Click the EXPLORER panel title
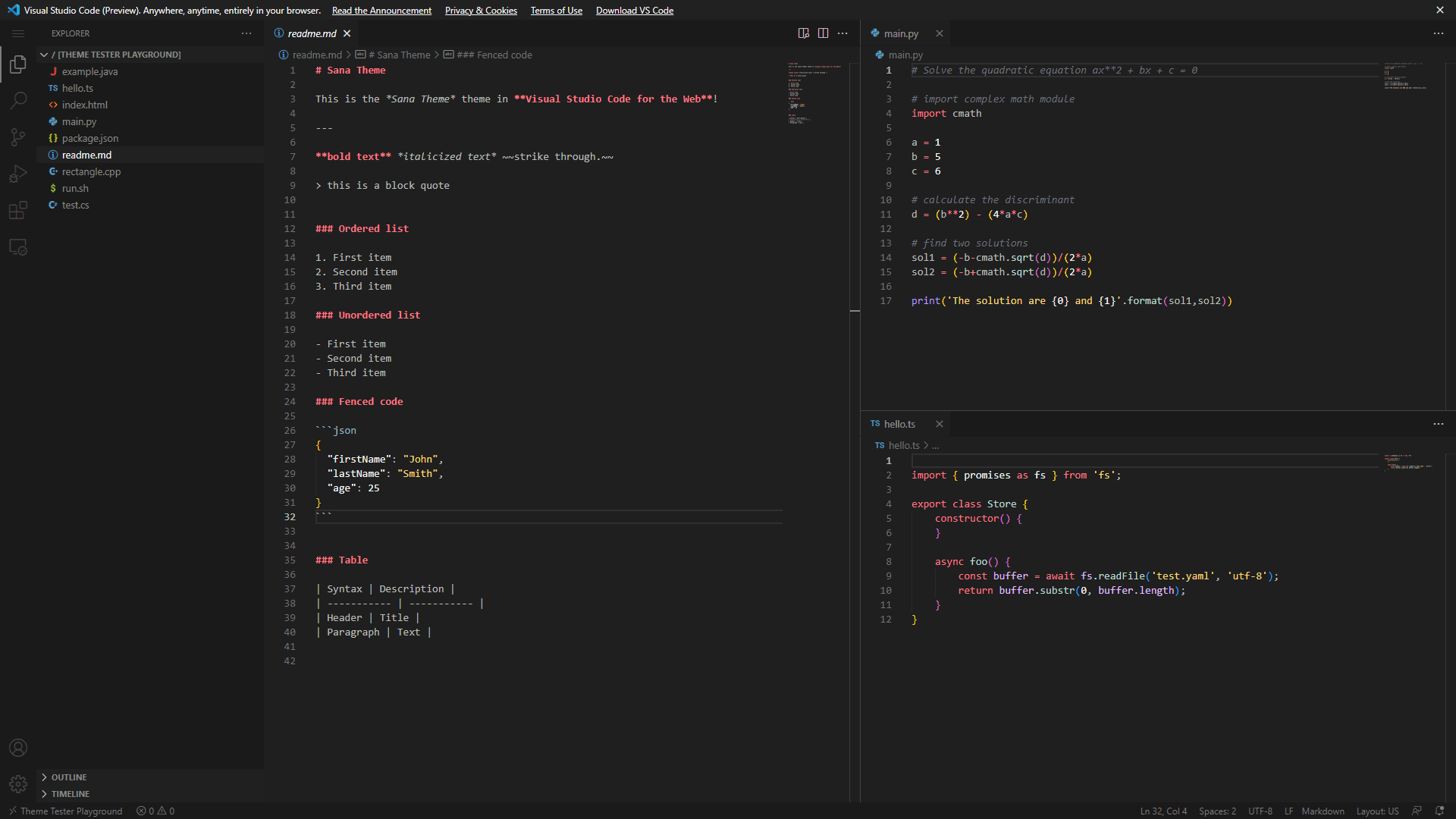Viewport: 1456px width, 819px height. tap(71, 33)
